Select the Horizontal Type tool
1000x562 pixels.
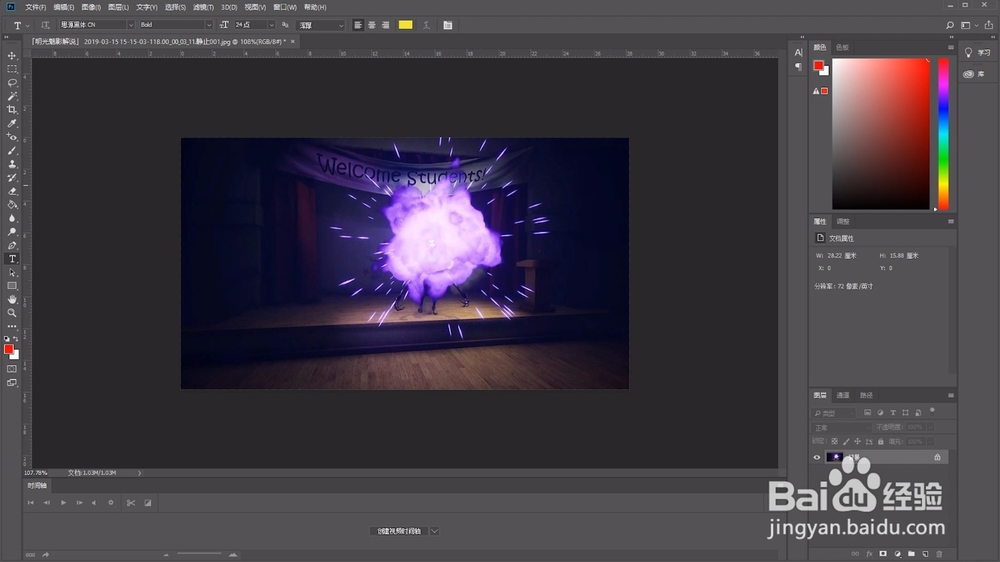tap(12, 259)
